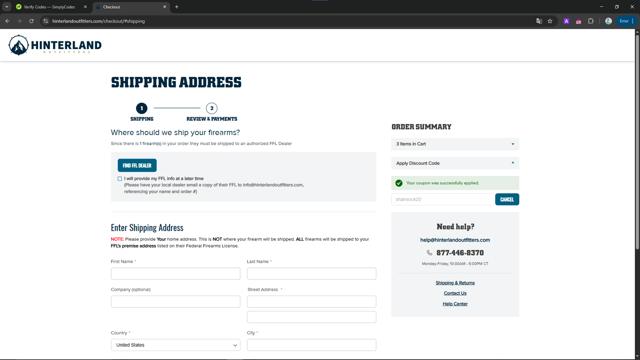Bookmark this page with the star icon

tap(550, 21)
